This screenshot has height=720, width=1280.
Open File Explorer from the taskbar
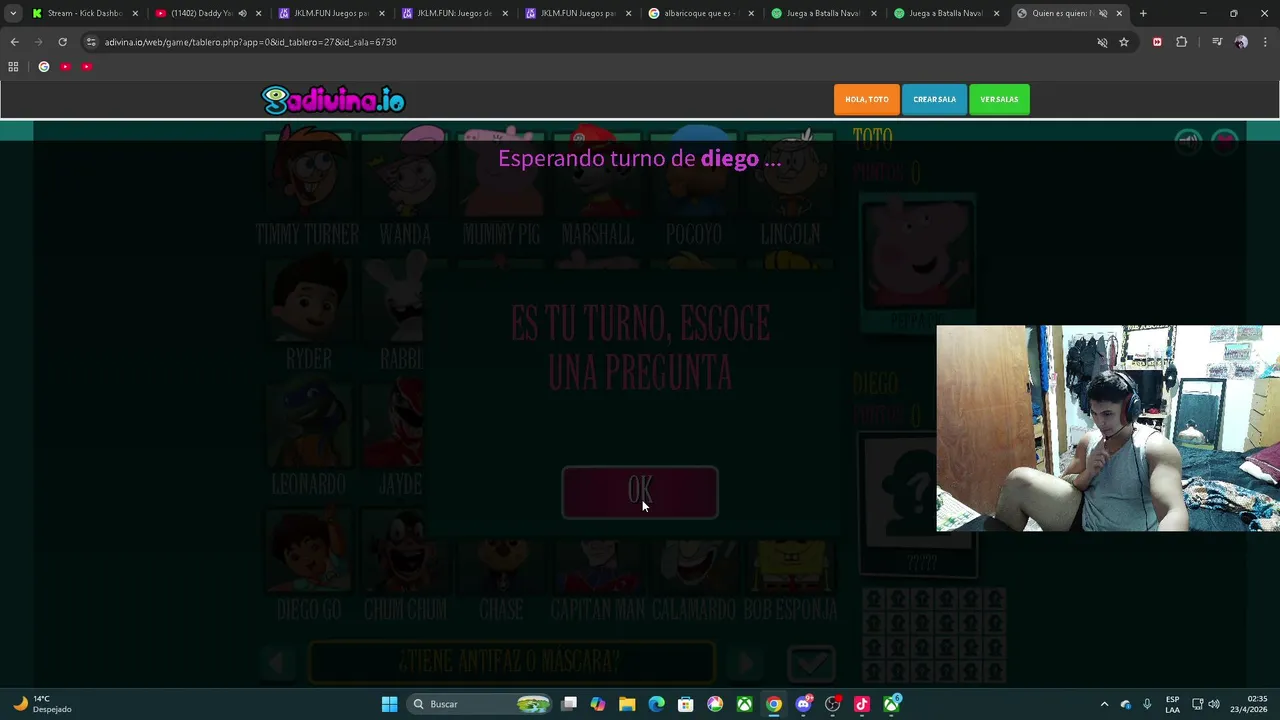[627, 704]
